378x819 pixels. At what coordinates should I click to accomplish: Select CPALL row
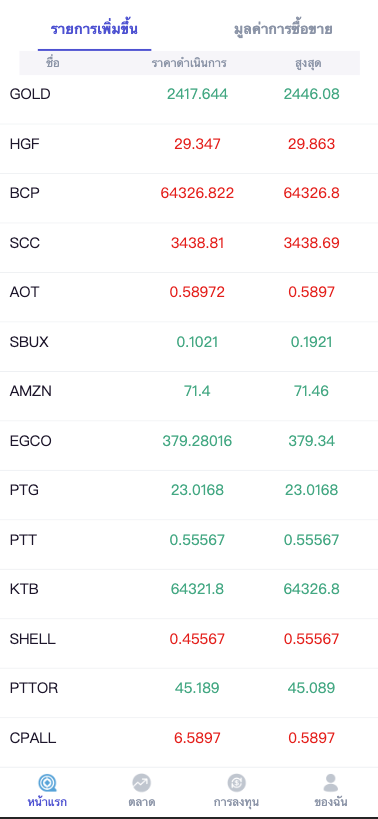[189, 738]
